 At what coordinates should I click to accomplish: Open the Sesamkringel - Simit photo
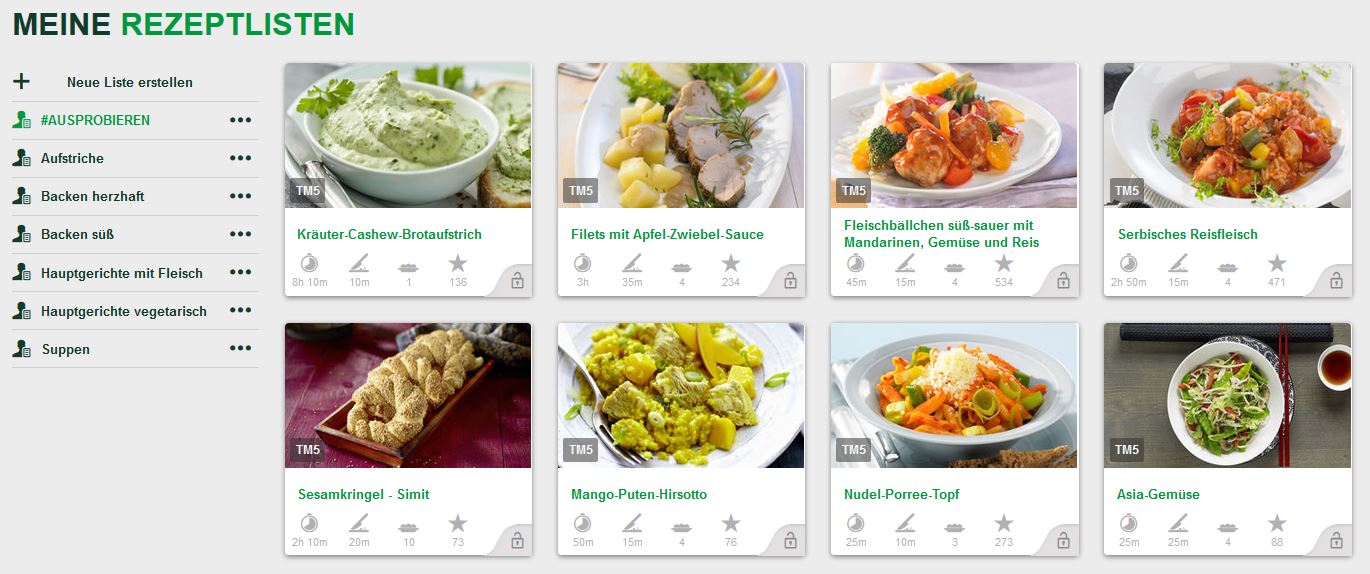pyautogui.click(x=408, y=395)
